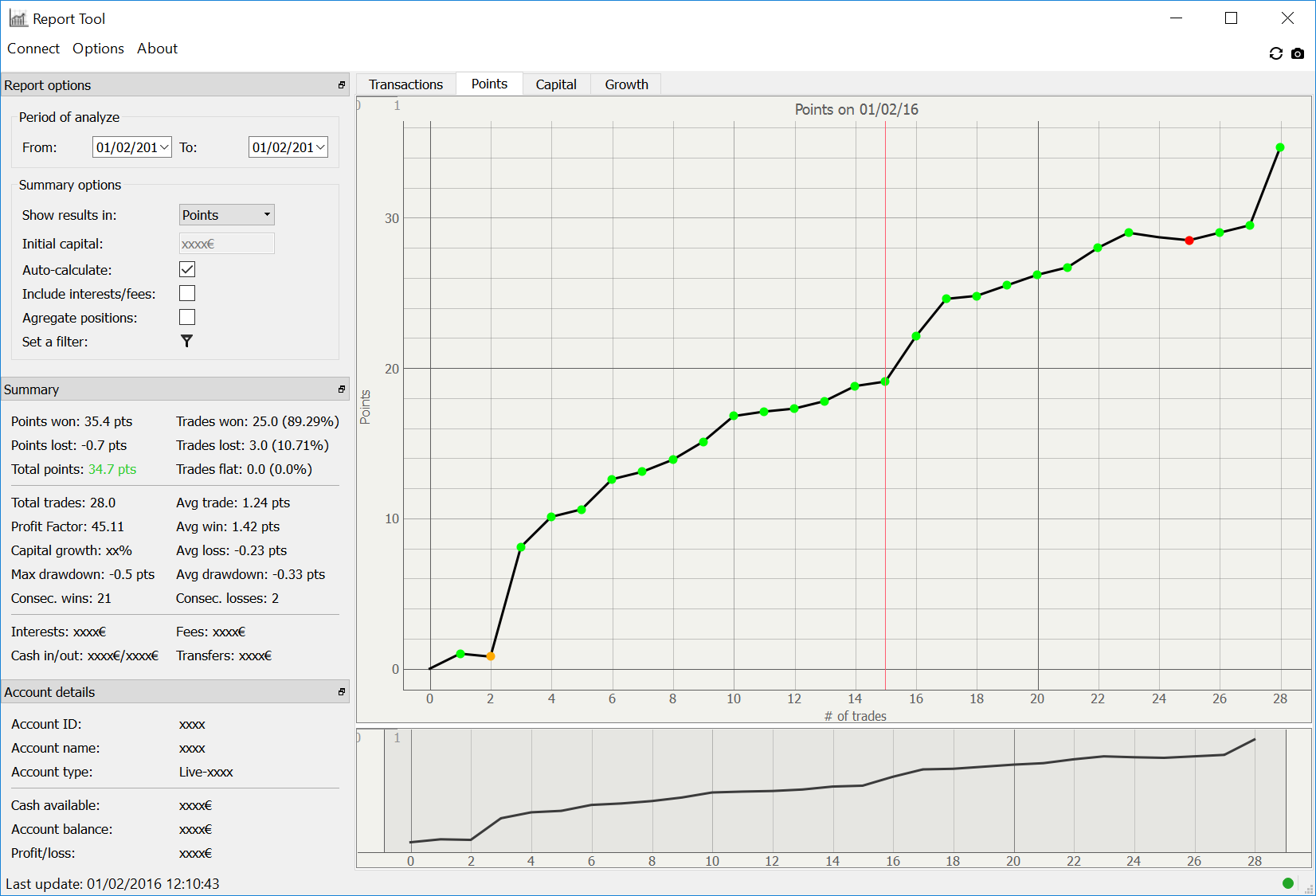Image resolution: width=1316 pixels, height=896 pixels.
Task: Uncheck the Auto-calculate checkbox
Action: click(187, 270)
